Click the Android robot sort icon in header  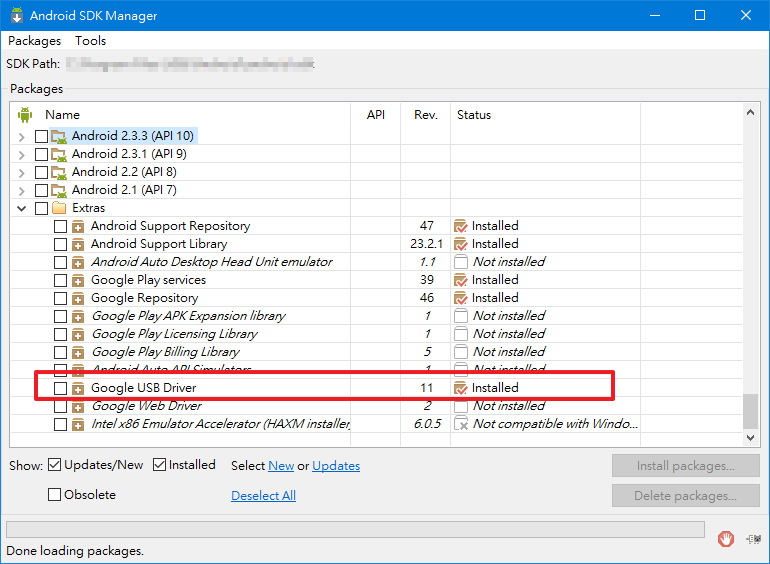point(25,115)
